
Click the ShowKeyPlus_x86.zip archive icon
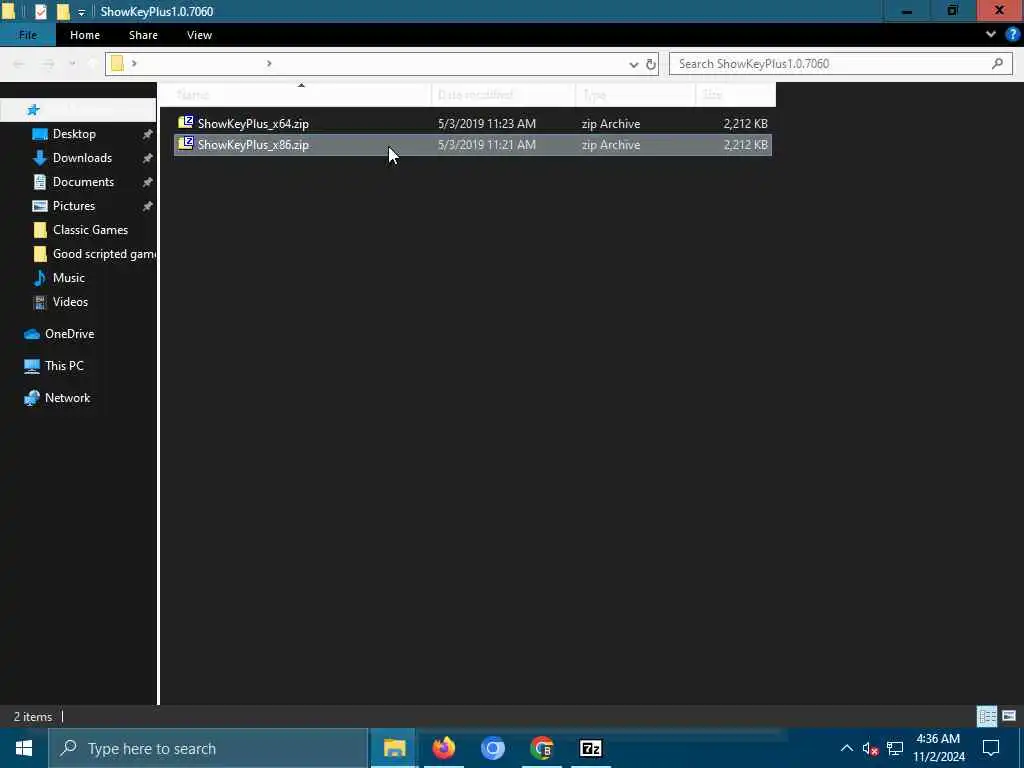tap(186, 143)
